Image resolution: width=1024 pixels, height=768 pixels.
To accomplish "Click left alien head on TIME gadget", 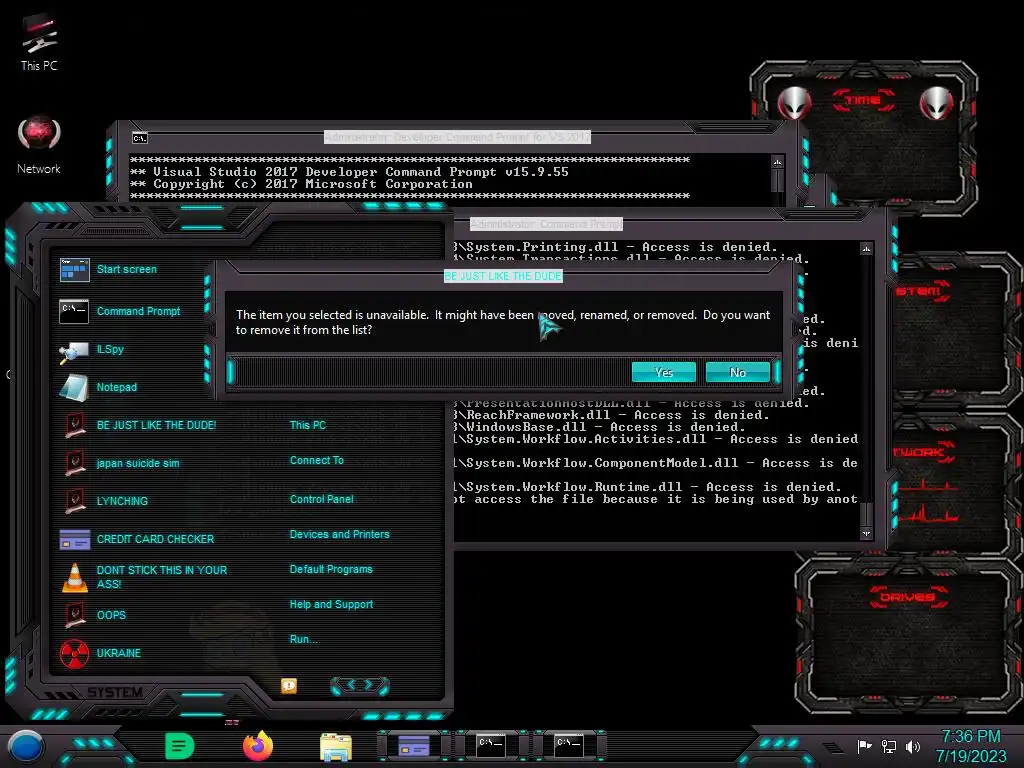I will tap(795, 103).
